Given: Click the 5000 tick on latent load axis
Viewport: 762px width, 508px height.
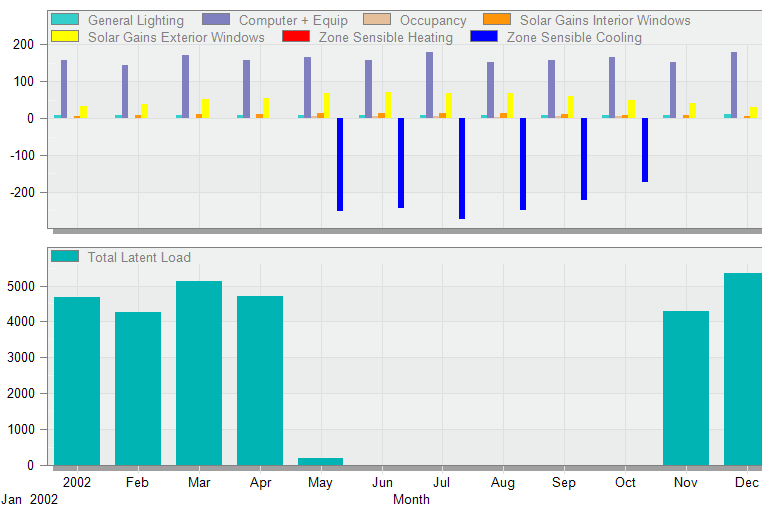Looking at the screenshot, I should pos(21,286).
